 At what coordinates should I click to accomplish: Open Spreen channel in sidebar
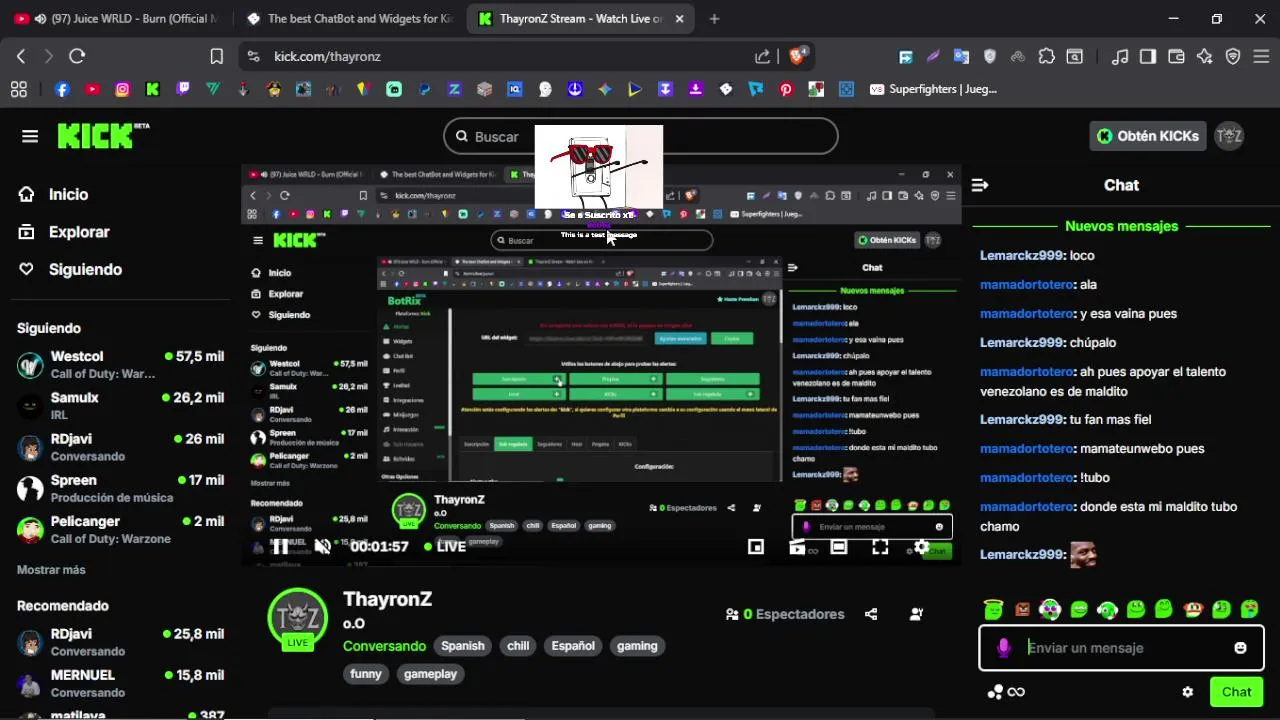120,488
